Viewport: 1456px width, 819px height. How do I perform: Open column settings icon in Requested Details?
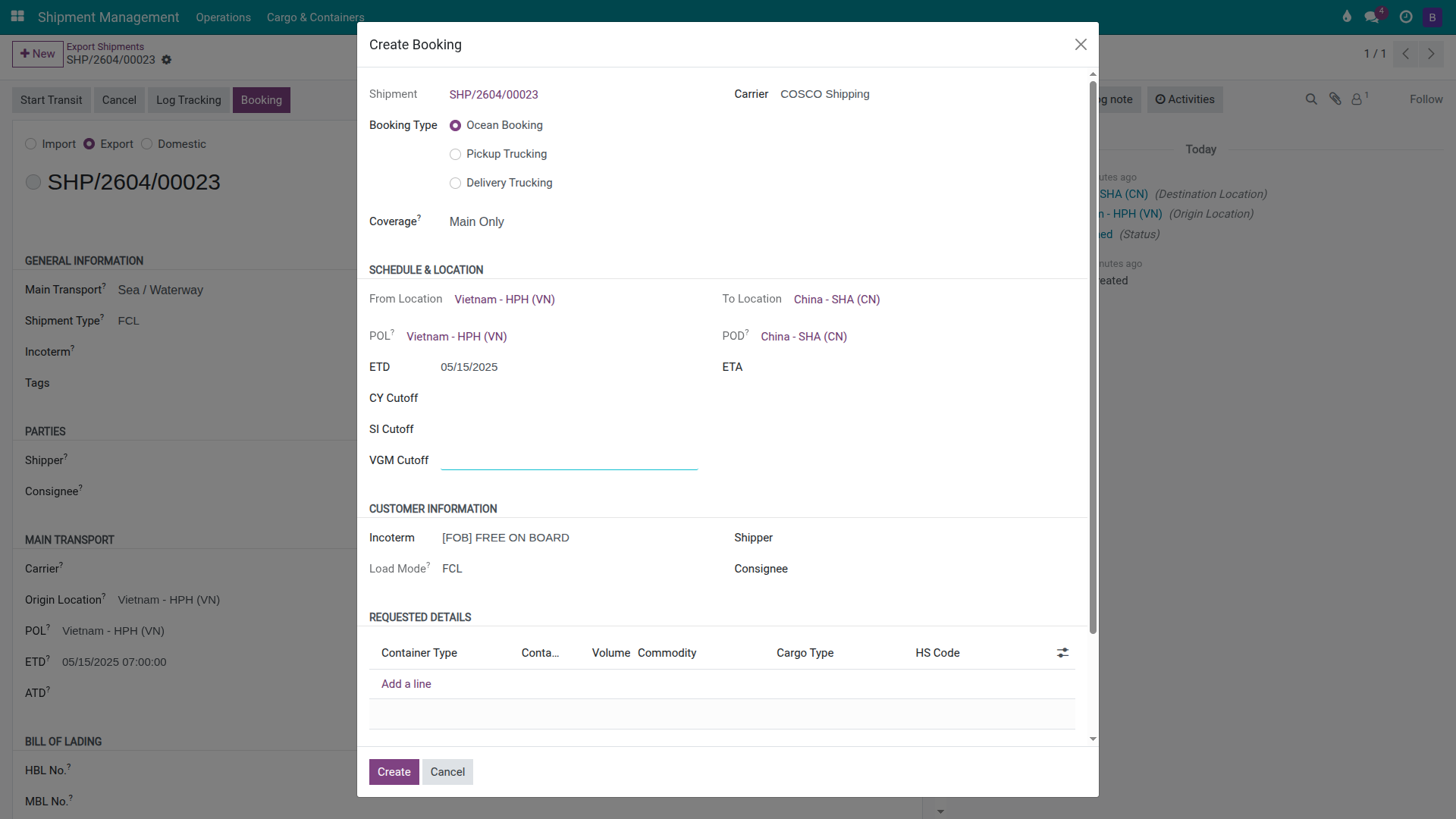[1063, 653]
